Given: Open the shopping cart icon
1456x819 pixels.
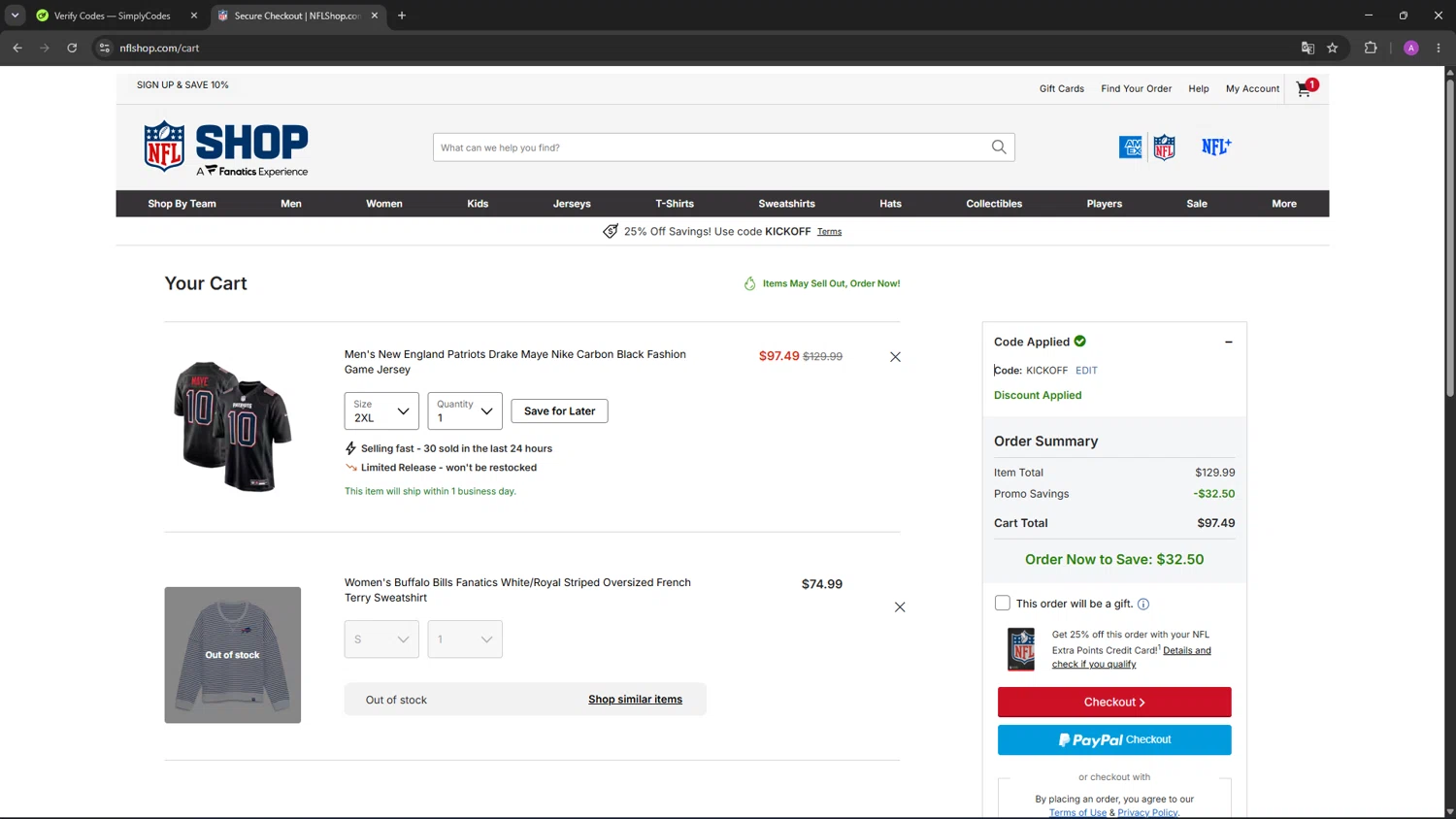Looking at the screenshot, I should click(1307, 88).
